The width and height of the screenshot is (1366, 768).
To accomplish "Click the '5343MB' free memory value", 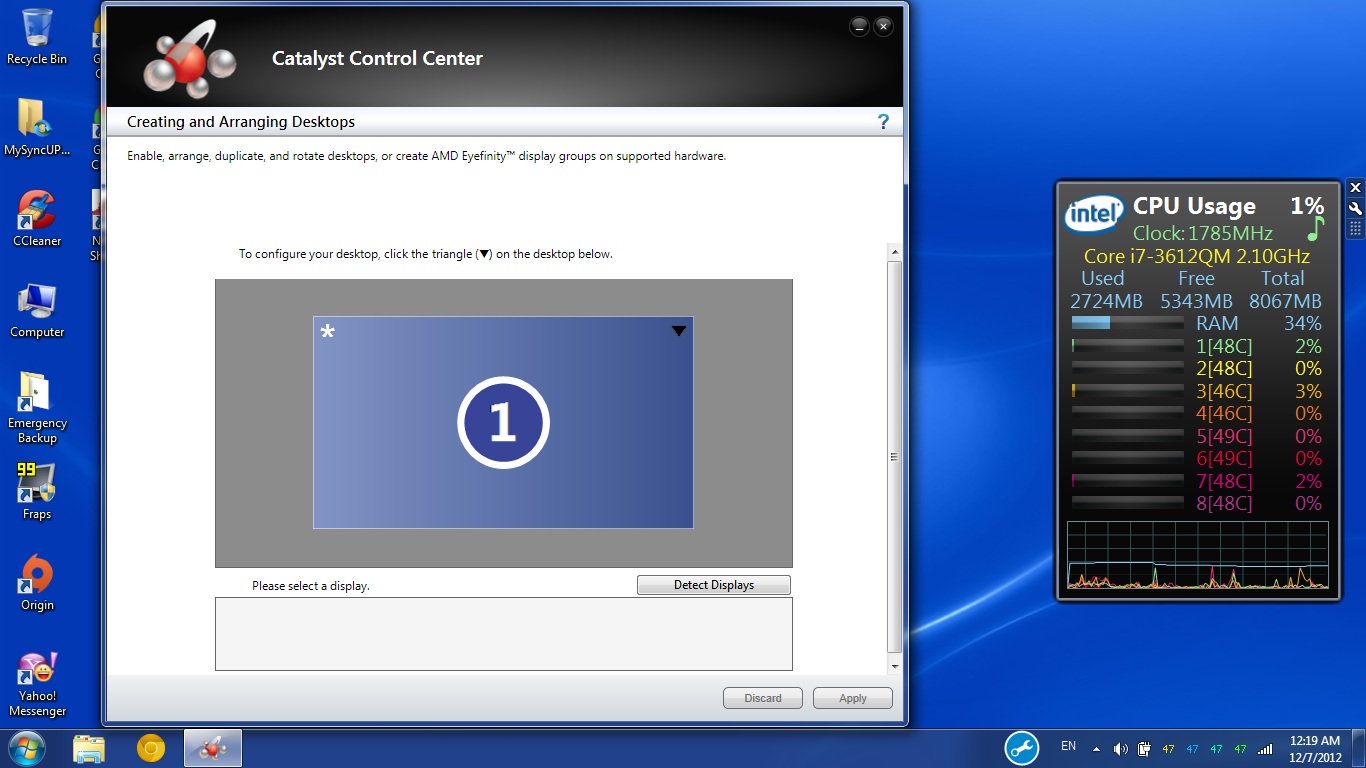I will click(x=1196, y=301).
